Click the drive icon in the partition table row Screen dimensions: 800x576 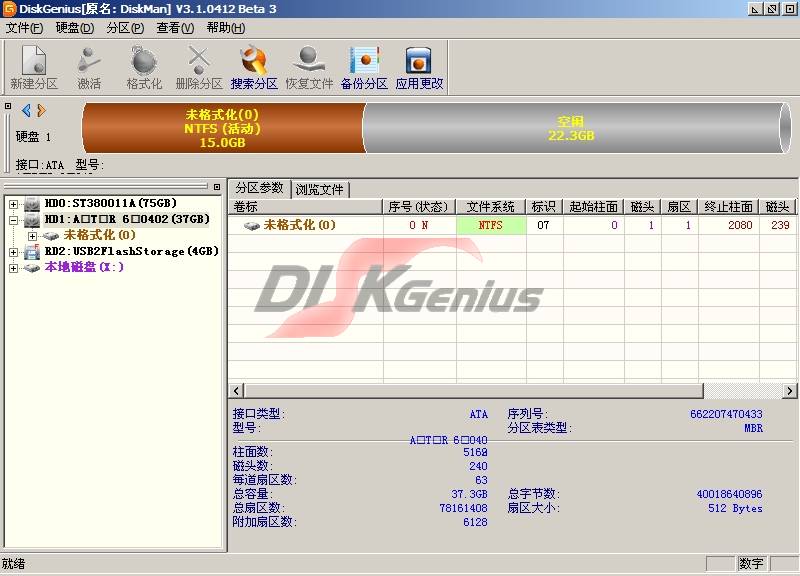click(x=252, y=226)
